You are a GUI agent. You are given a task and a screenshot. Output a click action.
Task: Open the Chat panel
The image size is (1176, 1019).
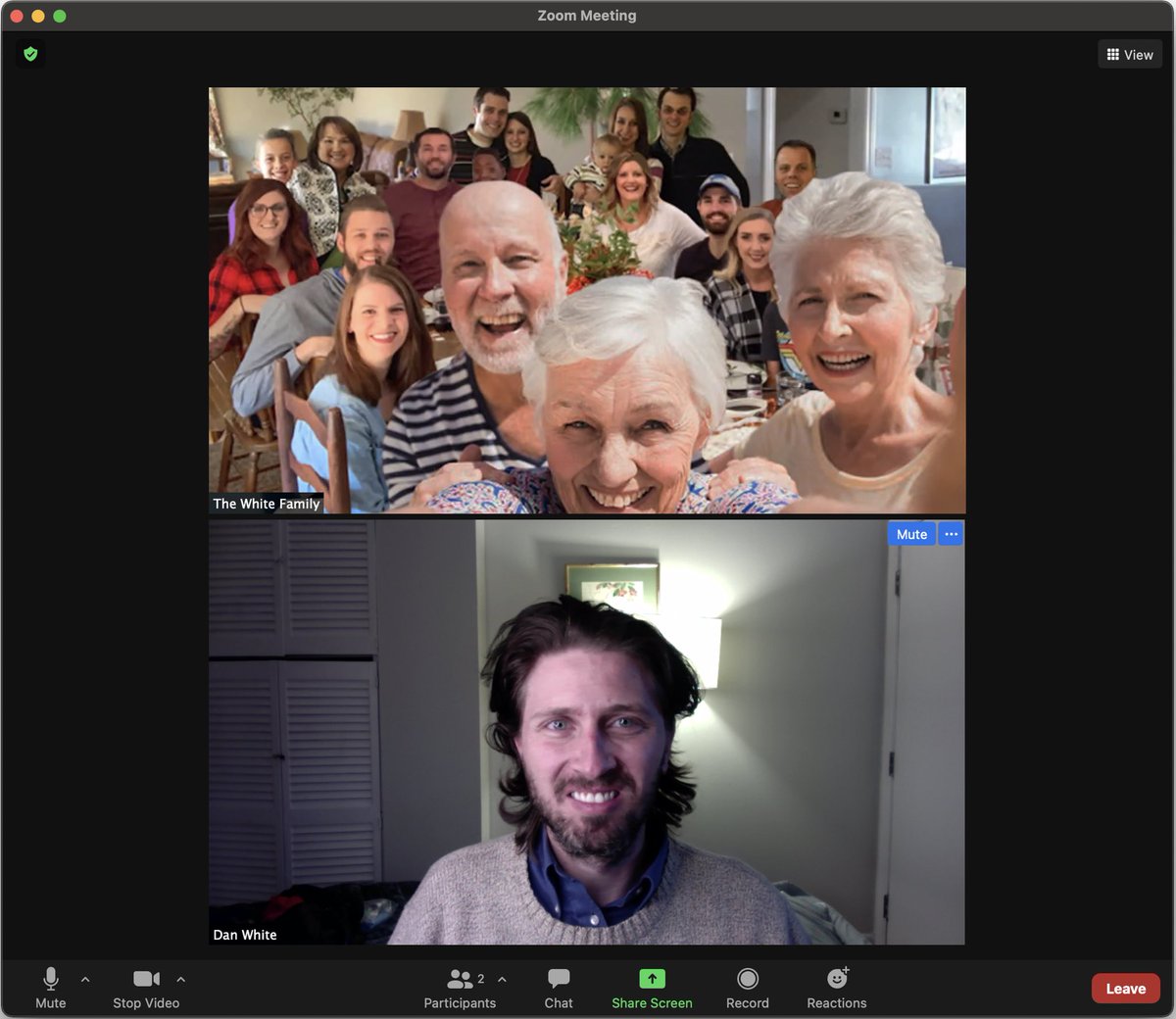(x=559, y=988)
